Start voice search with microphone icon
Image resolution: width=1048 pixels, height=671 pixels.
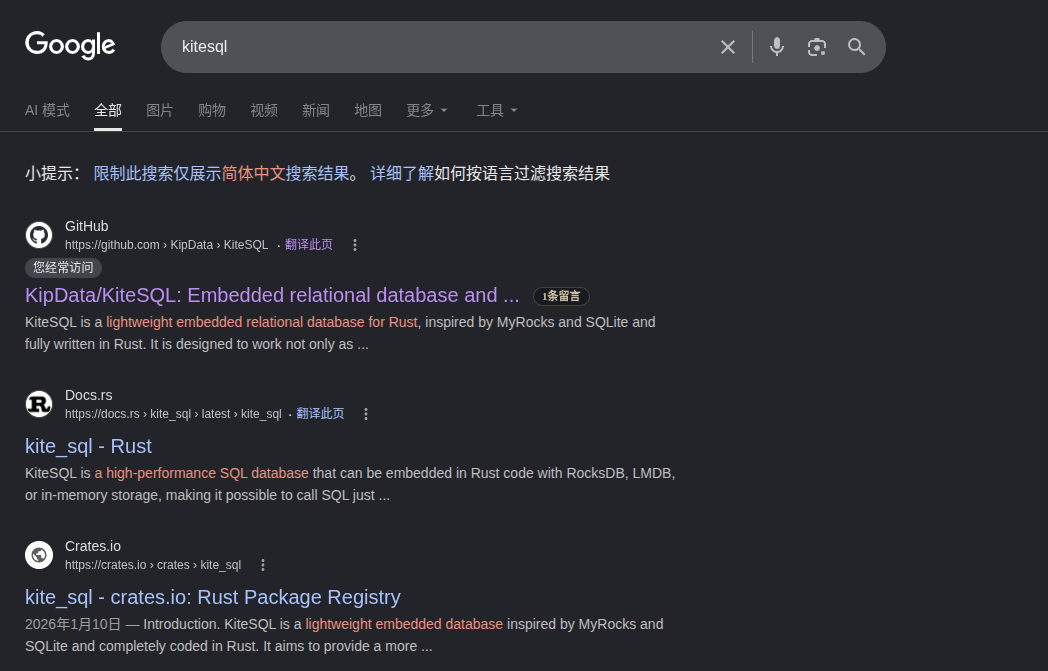[x=777, y=47]
